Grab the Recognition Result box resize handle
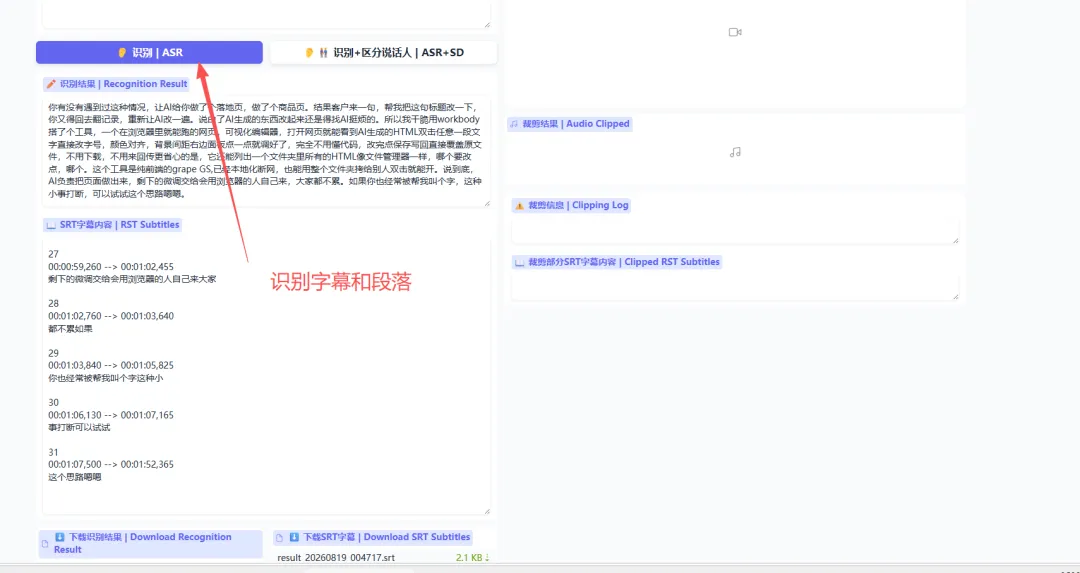1080x573 pixels. (x=487, y=202)
